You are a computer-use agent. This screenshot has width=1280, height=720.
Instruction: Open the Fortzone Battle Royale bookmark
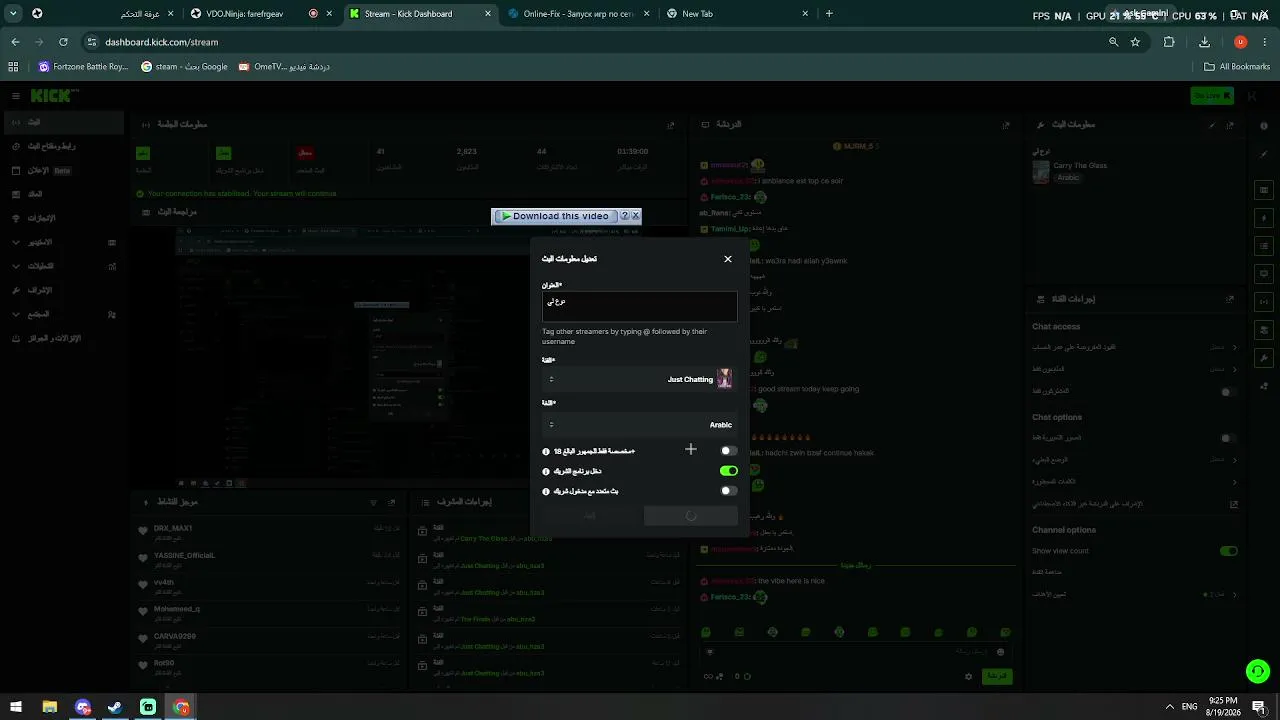83,67
